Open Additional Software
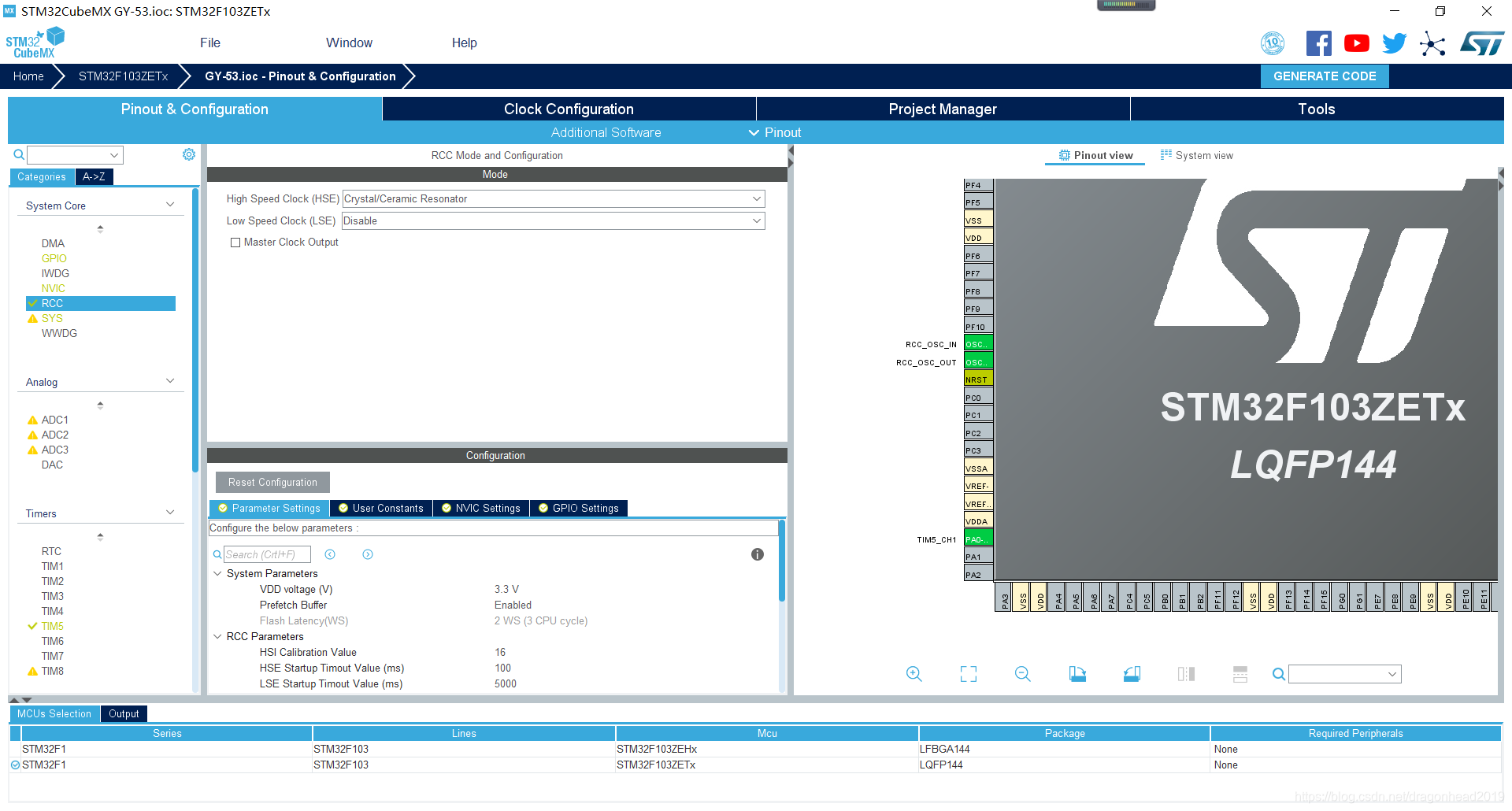1512x811 pixels. 606,132
